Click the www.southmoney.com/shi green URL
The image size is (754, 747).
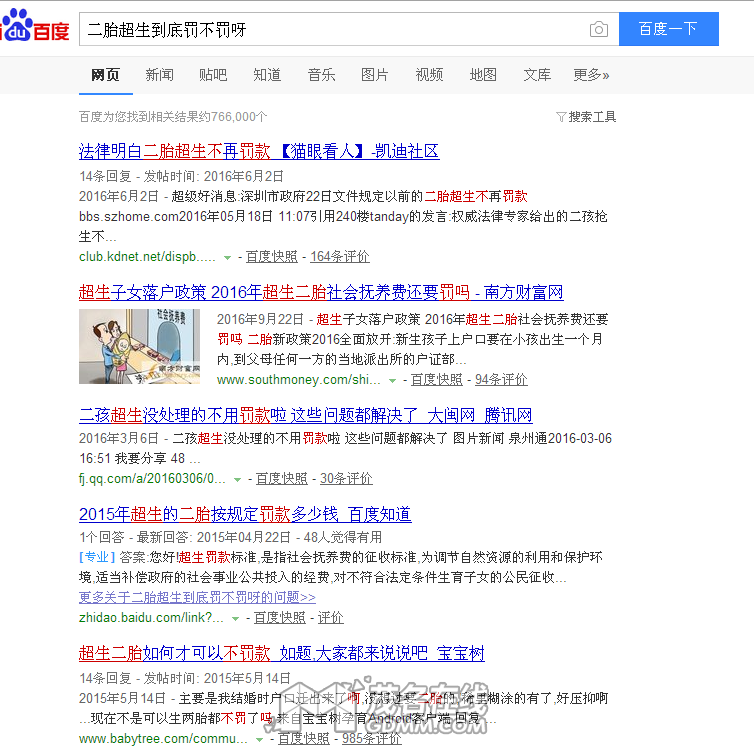299,380
